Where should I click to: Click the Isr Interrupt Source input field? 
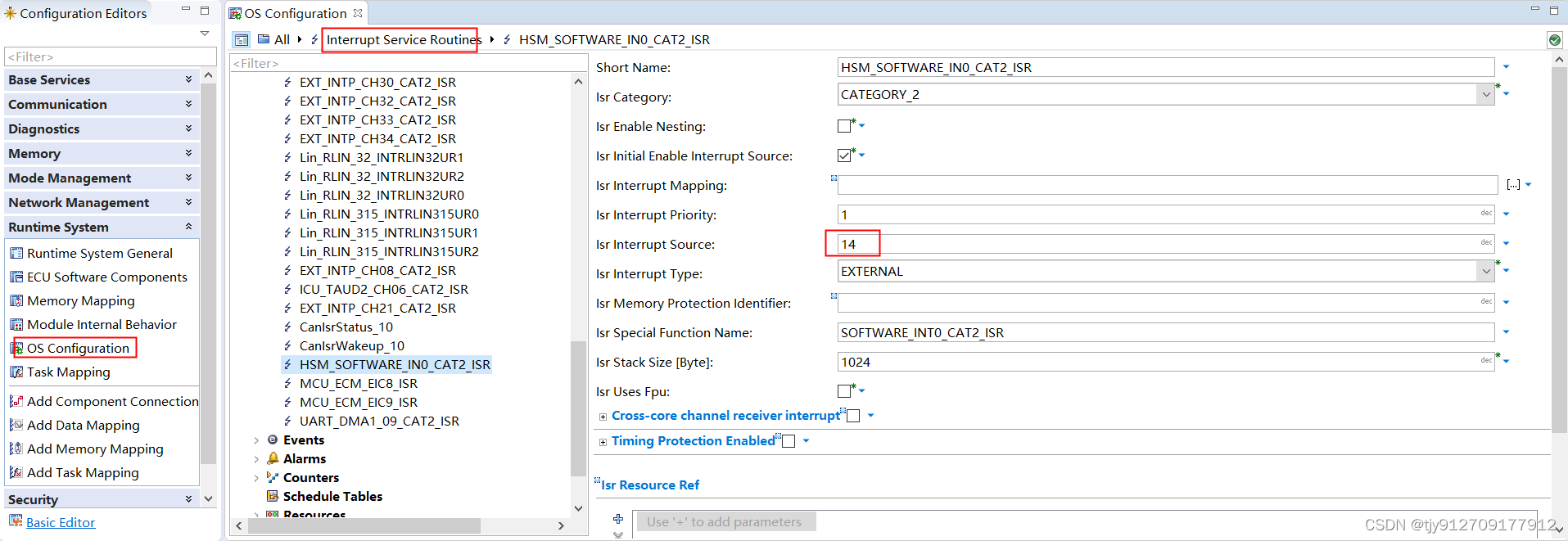click(1166, 244)
